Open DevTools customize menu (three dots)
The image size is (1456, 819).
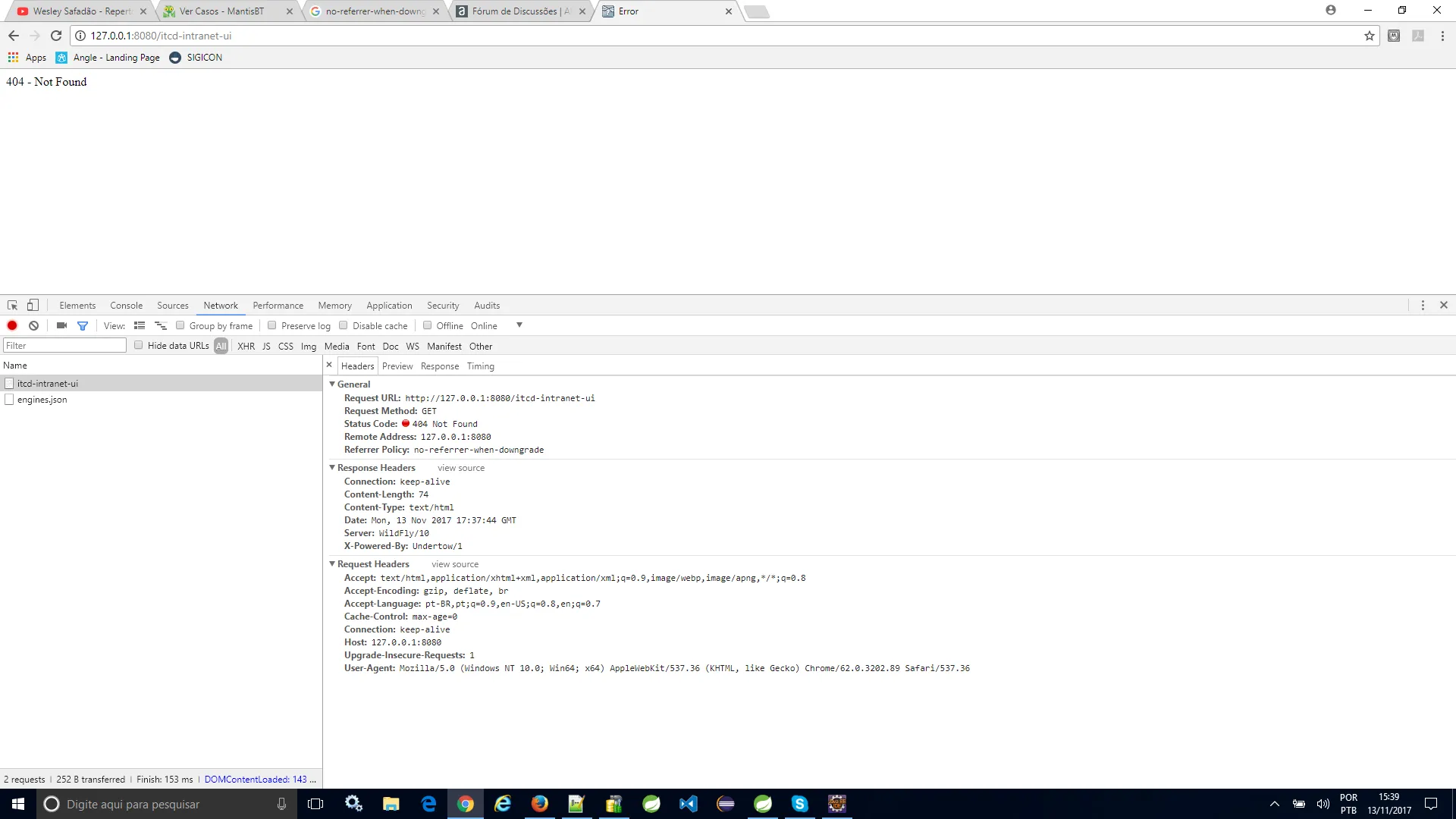(1423, 305)
